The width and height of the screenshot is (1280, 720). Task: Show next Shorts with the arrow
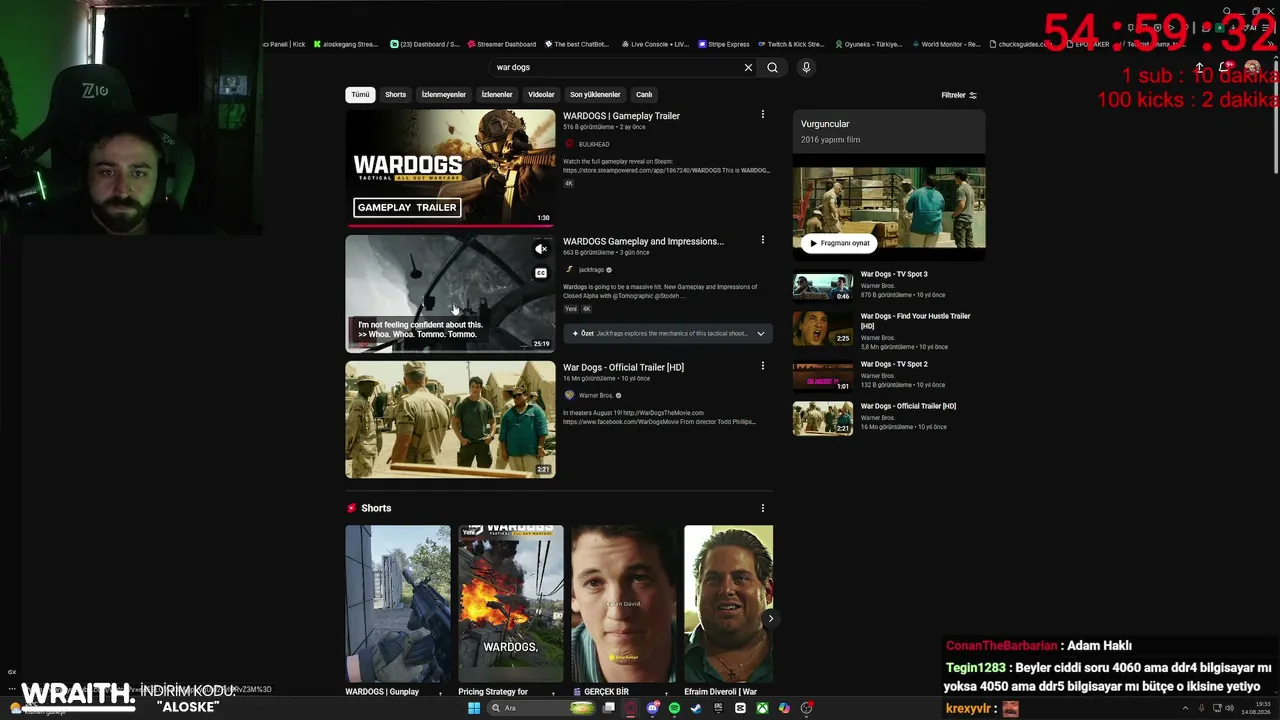(770, 619)
